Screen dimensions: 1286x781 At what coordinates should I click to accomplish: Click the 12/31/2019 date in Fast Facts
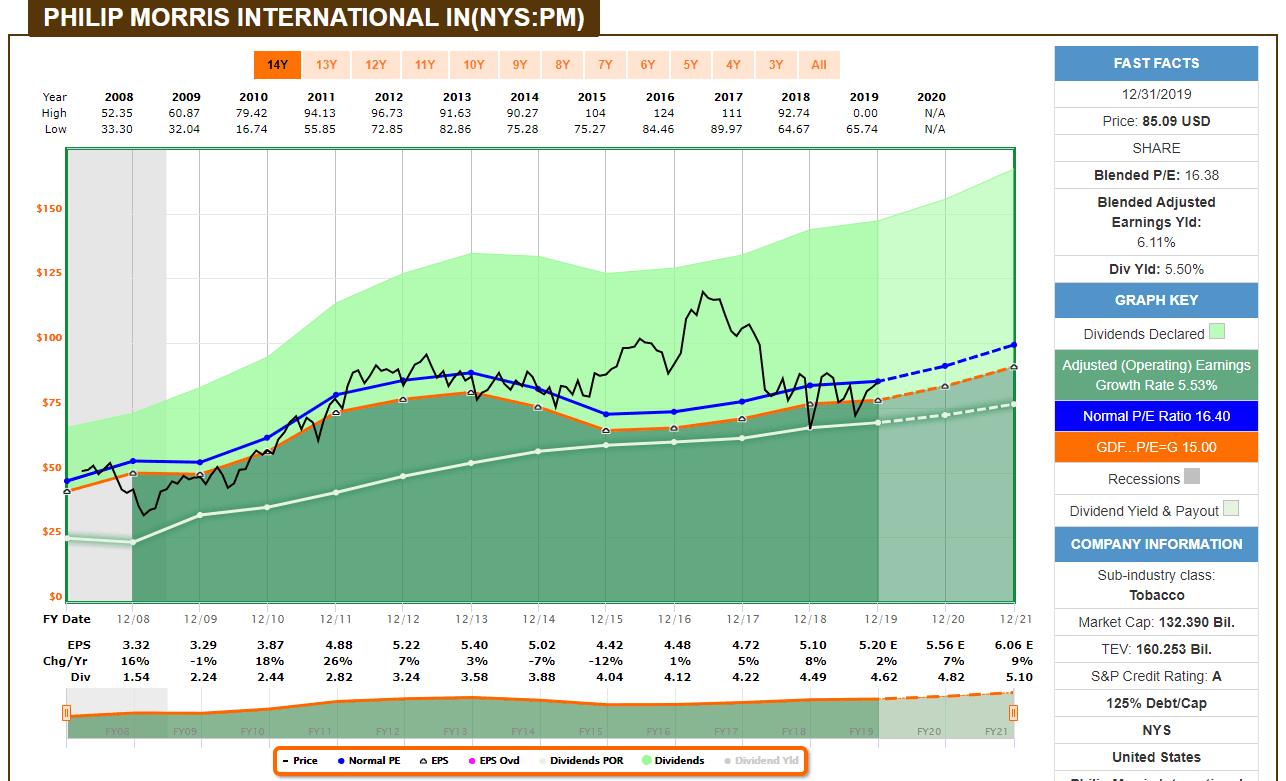[x=1156, y=94]
